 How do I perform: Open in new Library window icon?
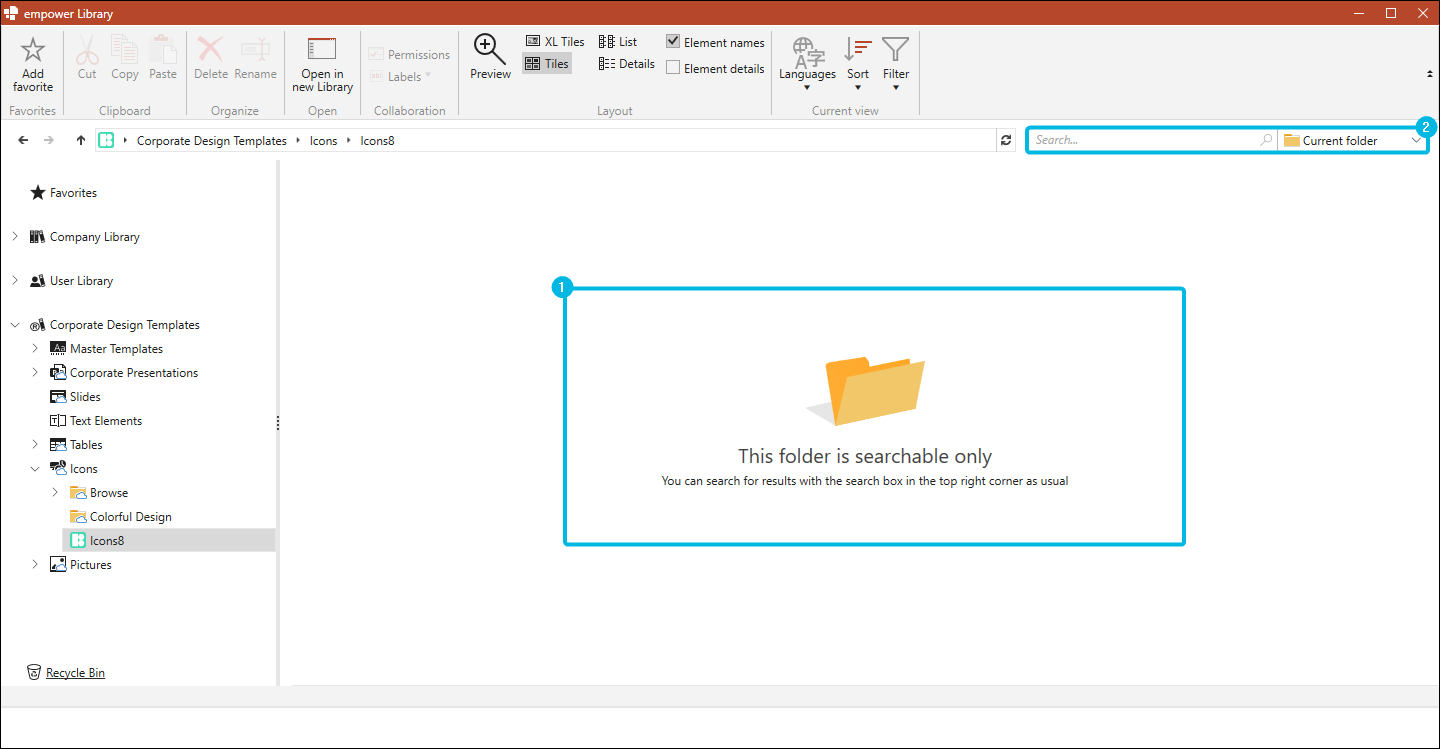click(x=322, y=50)
